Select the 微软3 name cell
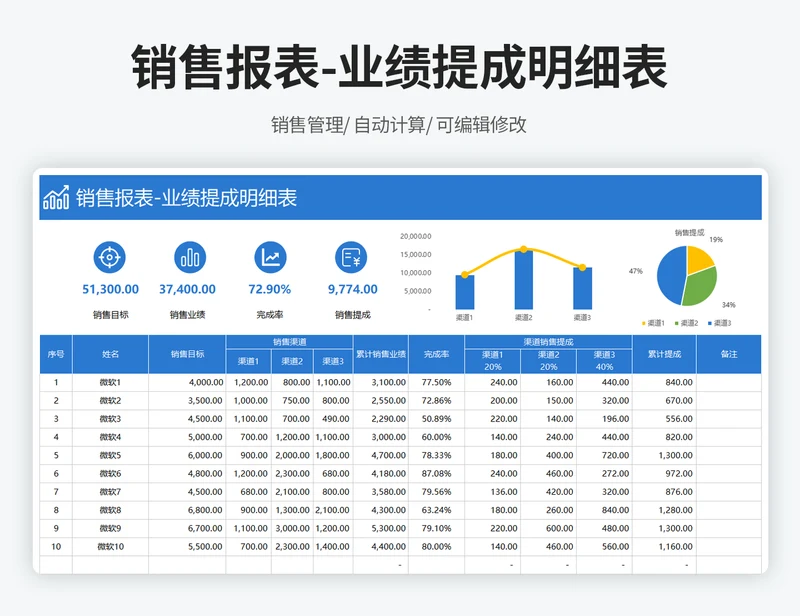The height and width of the screenshot is (616, 800). coord(110,419)
